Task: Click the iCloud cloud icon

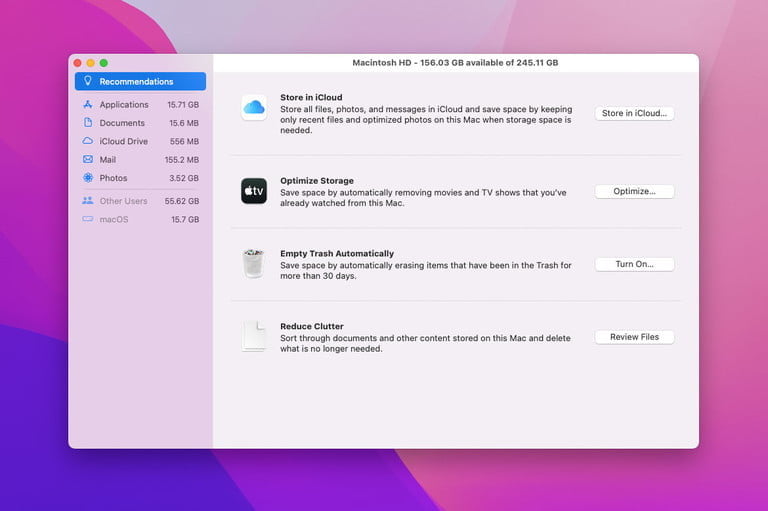Action: pos(254,107)
